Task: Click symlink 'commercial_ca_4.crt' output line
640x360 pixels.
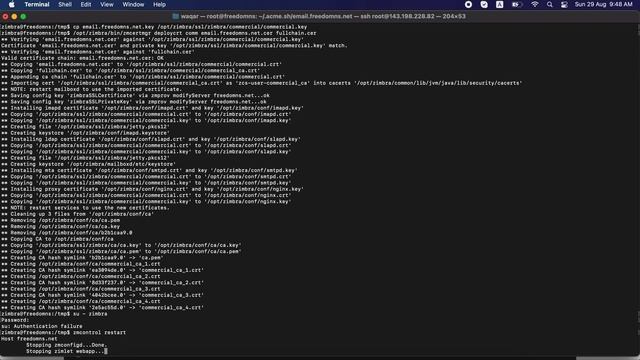Action: coord(102,308)
